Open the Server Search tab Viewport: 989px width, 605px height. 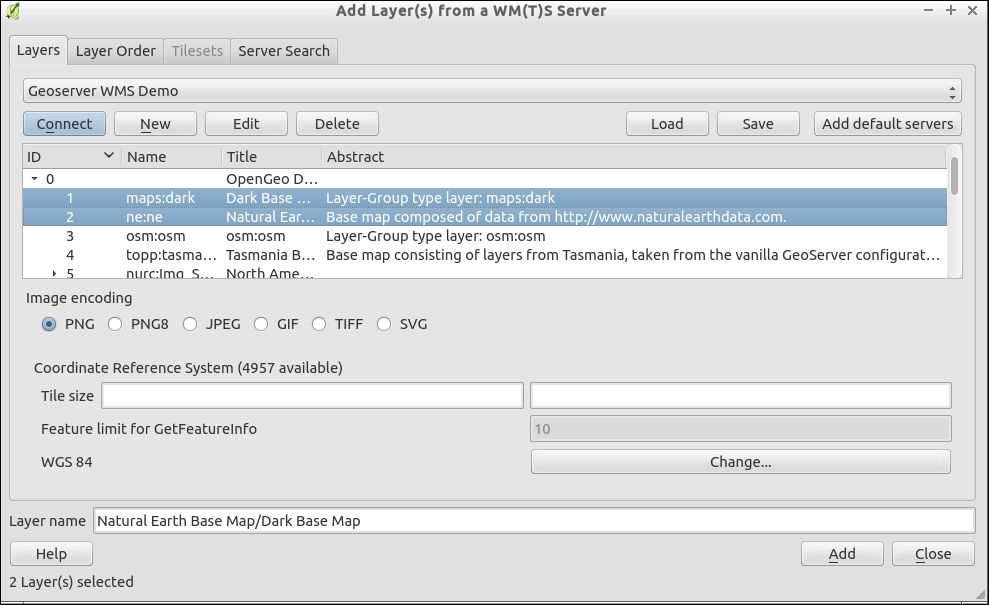pyautogui.click(x=284, y=51)
